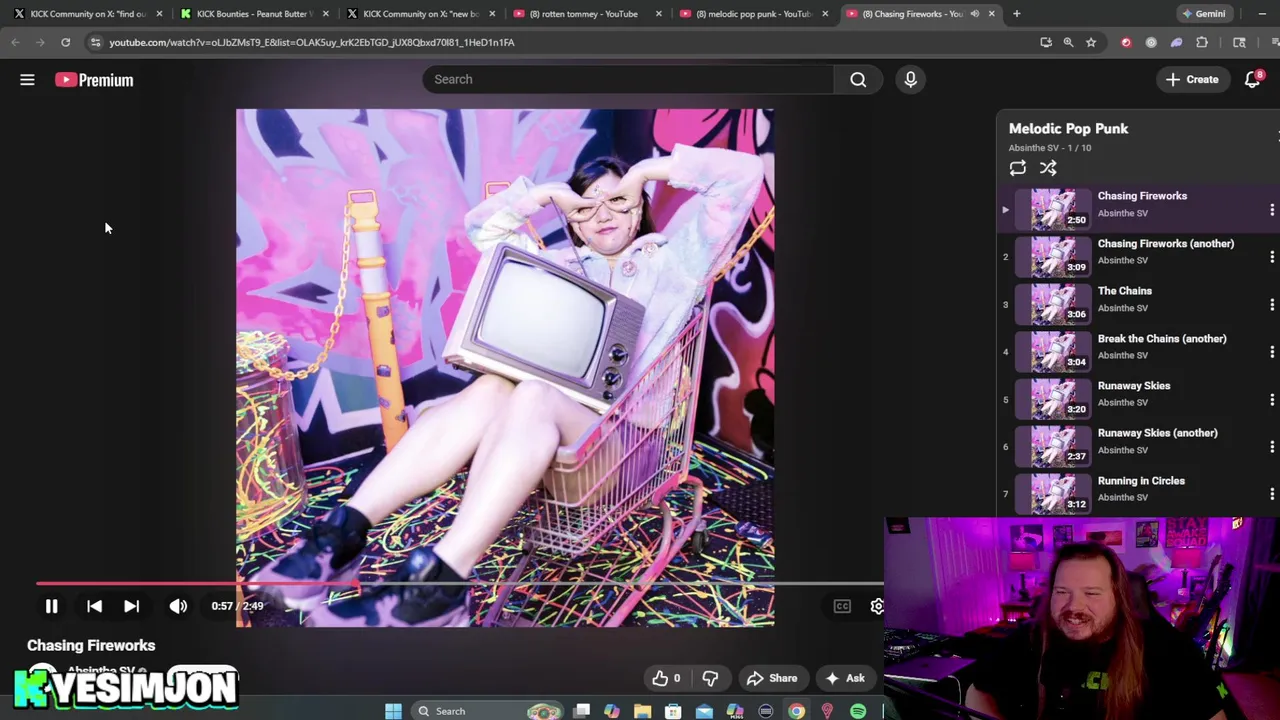Pause the video playback

click(x=51, y=606)
